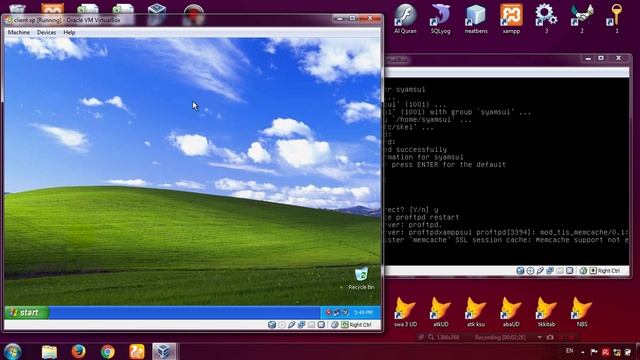Click shared folders icon in client xp status bar
Screen dimensions: 640x360
point(311,325)
